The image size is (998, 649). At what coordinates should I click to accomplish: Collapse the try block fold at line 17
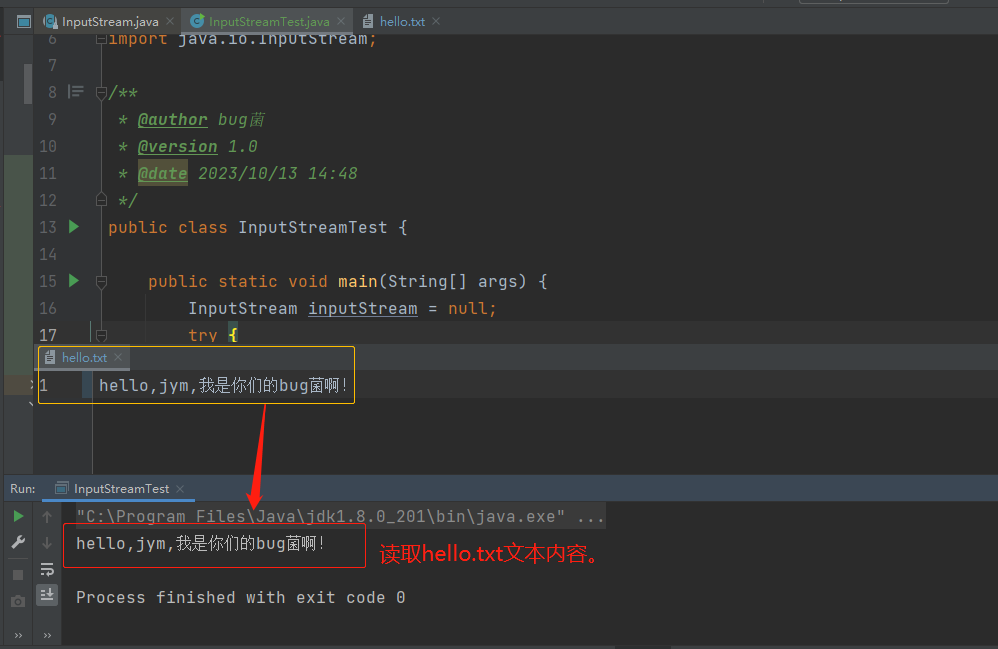point(101,335)
